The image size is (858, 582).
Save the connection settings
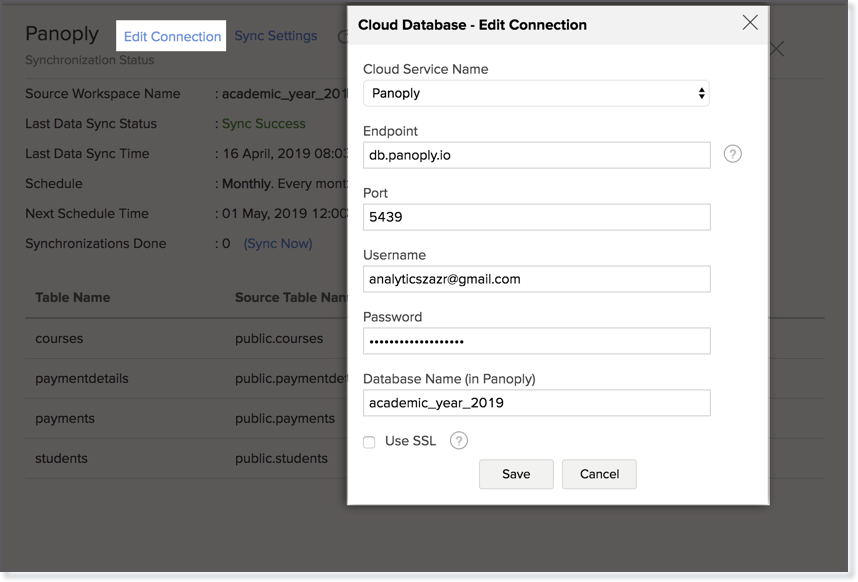tap(516, 474)
